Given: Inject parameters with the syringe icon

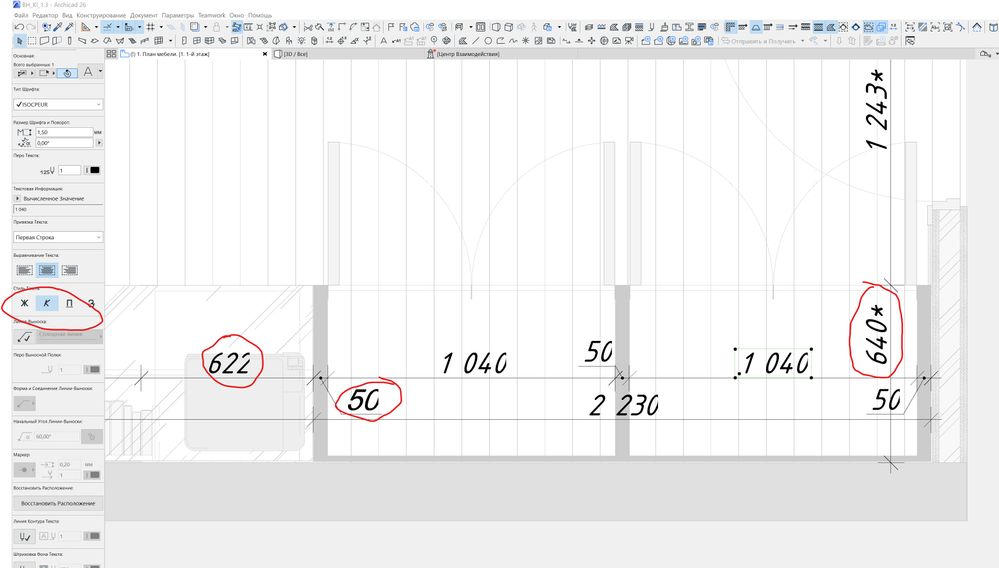Looking at the screenshot, I should [69, 27].
